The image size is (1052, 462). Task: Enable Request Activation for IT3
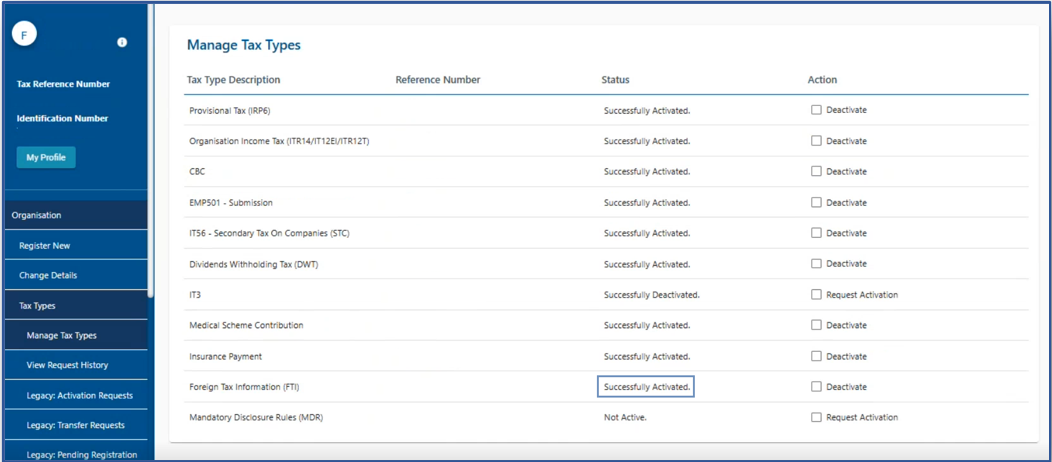(x=816, y=294)
